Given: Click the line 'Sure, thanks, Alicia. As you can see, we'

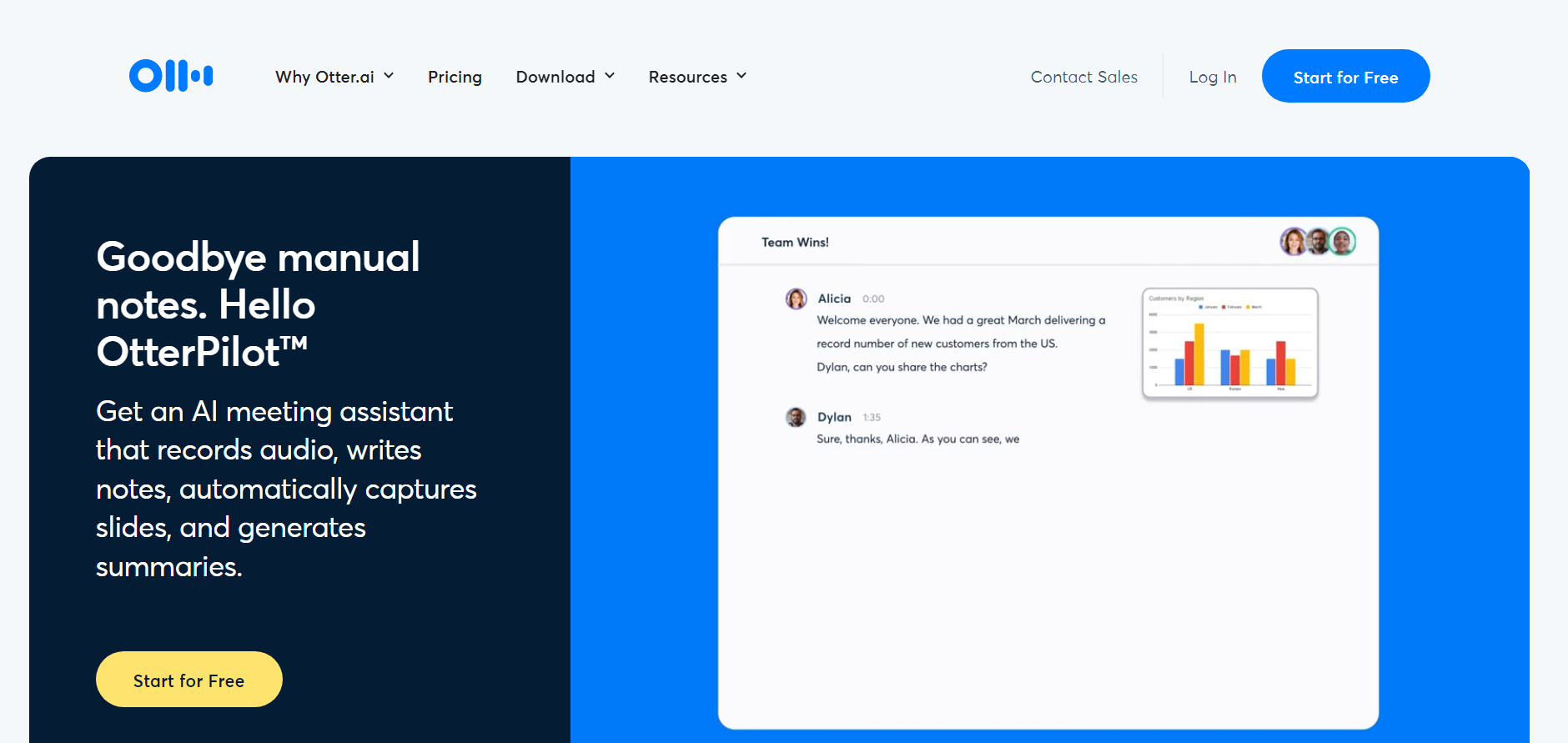Looking at the screenshot, I should point(917,439).
